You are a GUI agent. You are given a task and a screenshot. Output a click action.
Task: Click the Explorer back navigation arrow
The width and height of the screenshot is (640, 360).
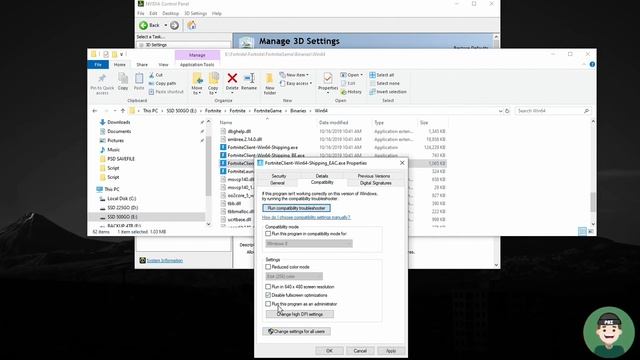(x=95, y=111)
